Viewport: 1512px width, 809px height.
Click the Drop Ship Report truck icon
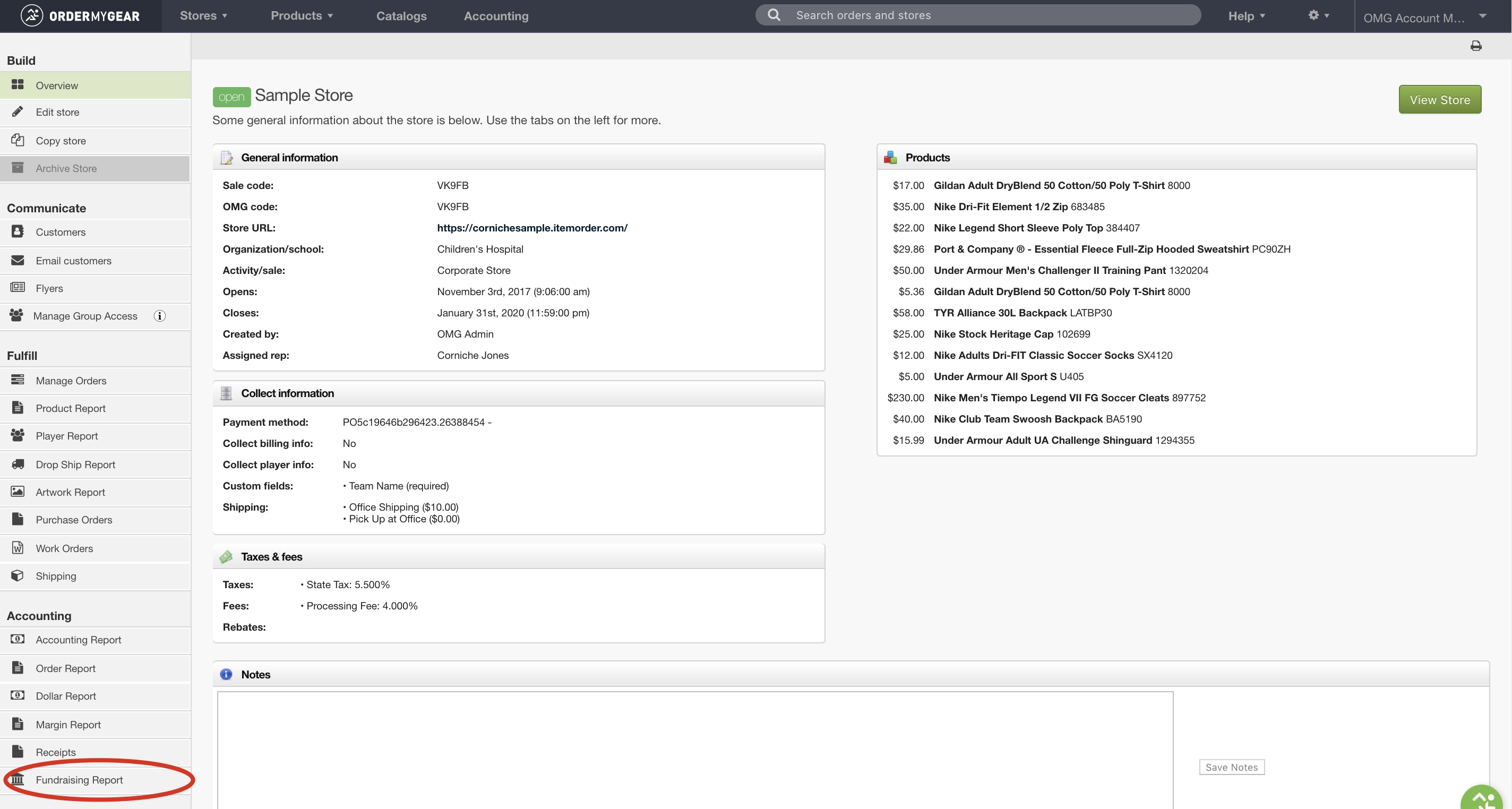(x=18, y=464)
